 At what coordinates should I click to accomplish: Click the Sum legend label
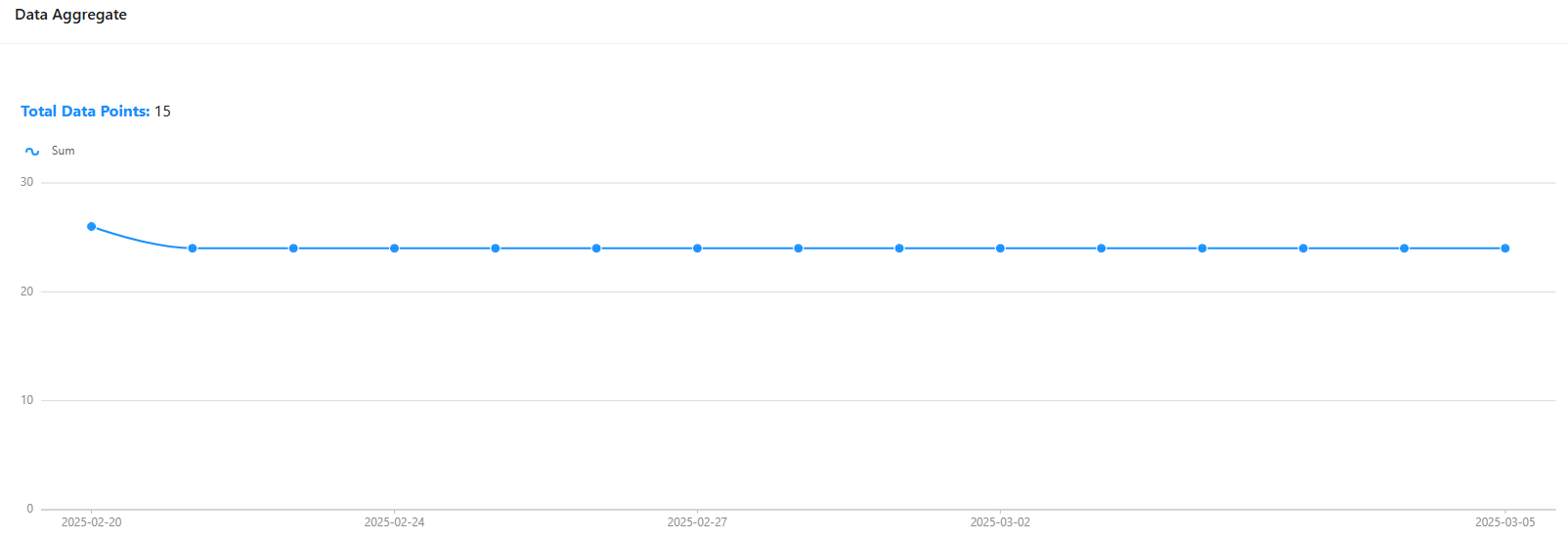pos(63,151)
